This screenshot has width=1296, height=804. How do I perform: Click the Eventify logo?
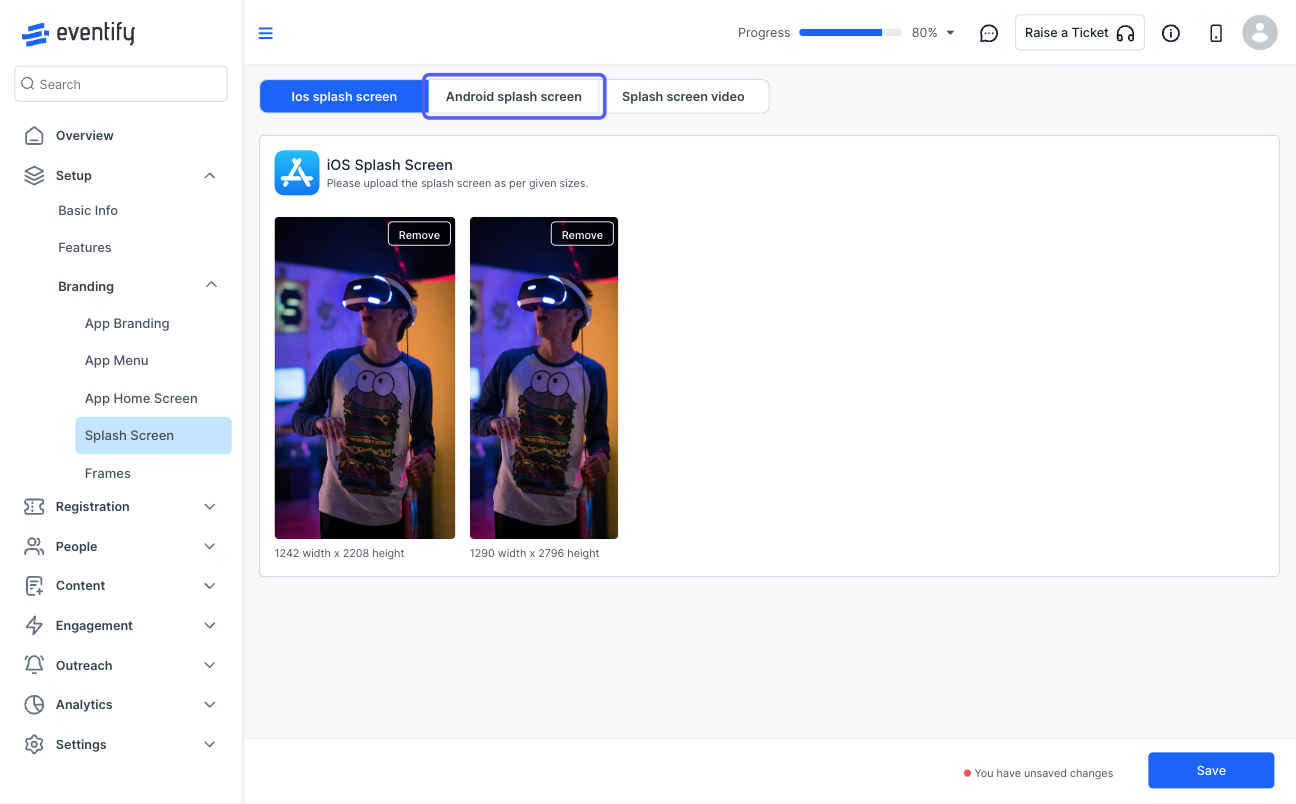coord(78,33)
